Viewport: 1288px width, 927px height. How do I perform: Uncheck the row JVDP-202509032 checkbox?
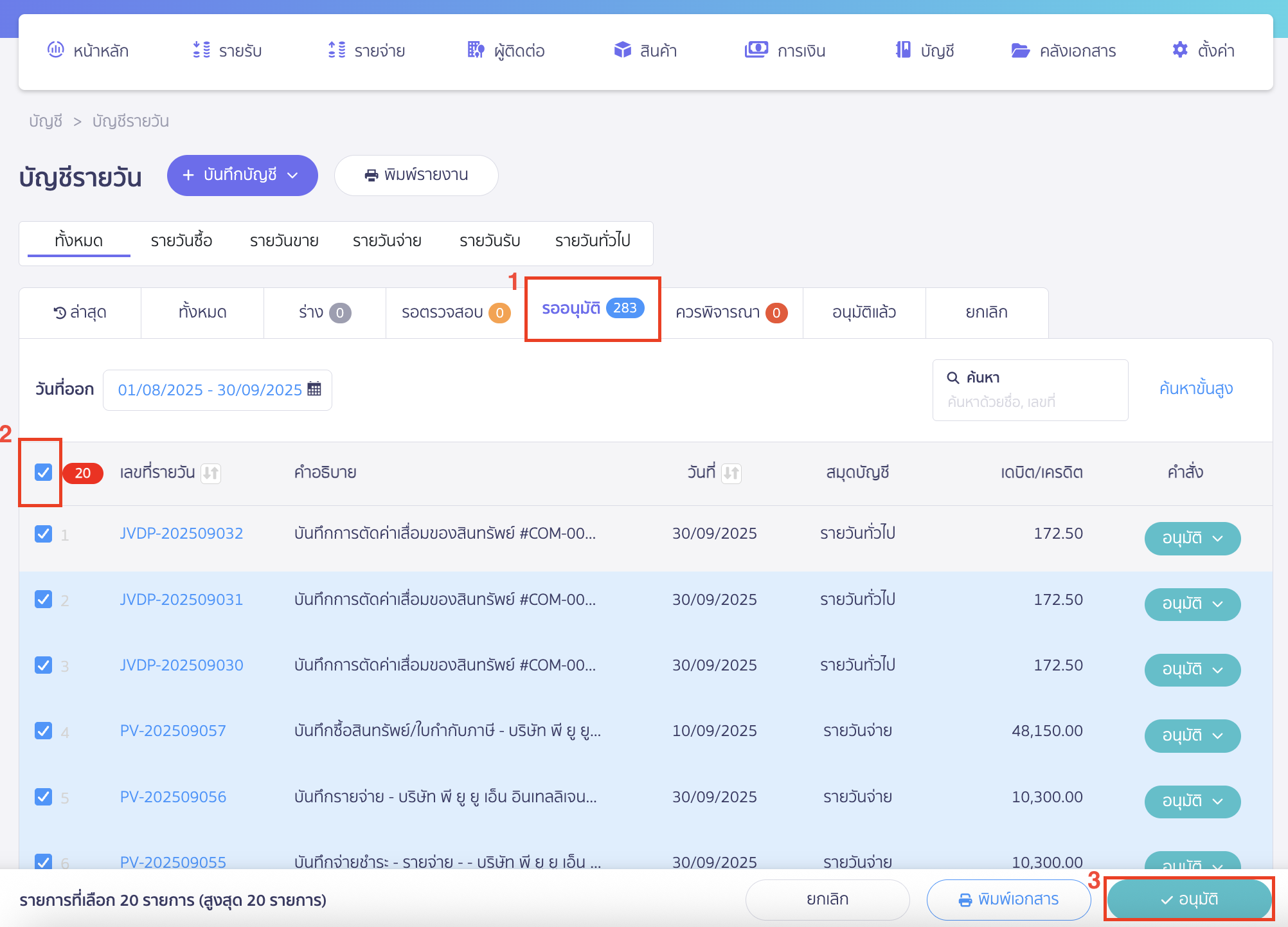(x=43, y=534)
